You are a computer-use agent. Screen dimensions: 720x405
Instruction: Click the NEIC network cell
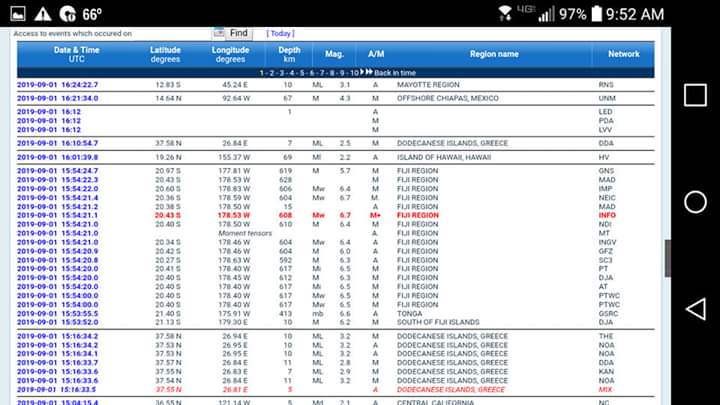tap(607, 197)
